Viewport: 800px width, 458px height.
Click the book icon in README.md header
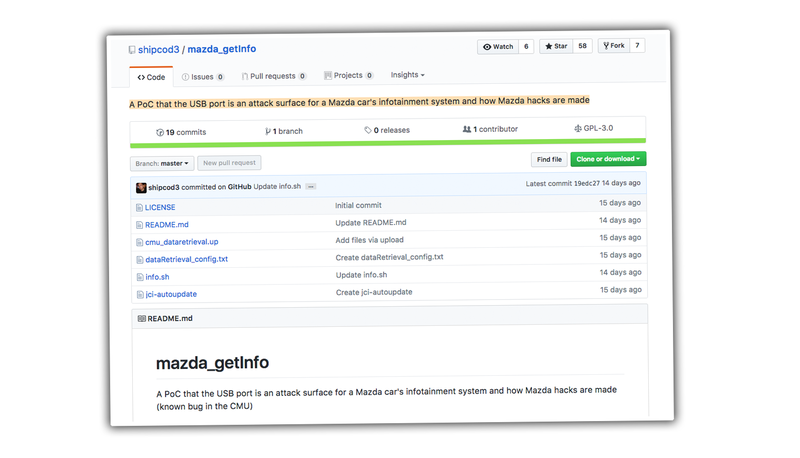(141, 318)
